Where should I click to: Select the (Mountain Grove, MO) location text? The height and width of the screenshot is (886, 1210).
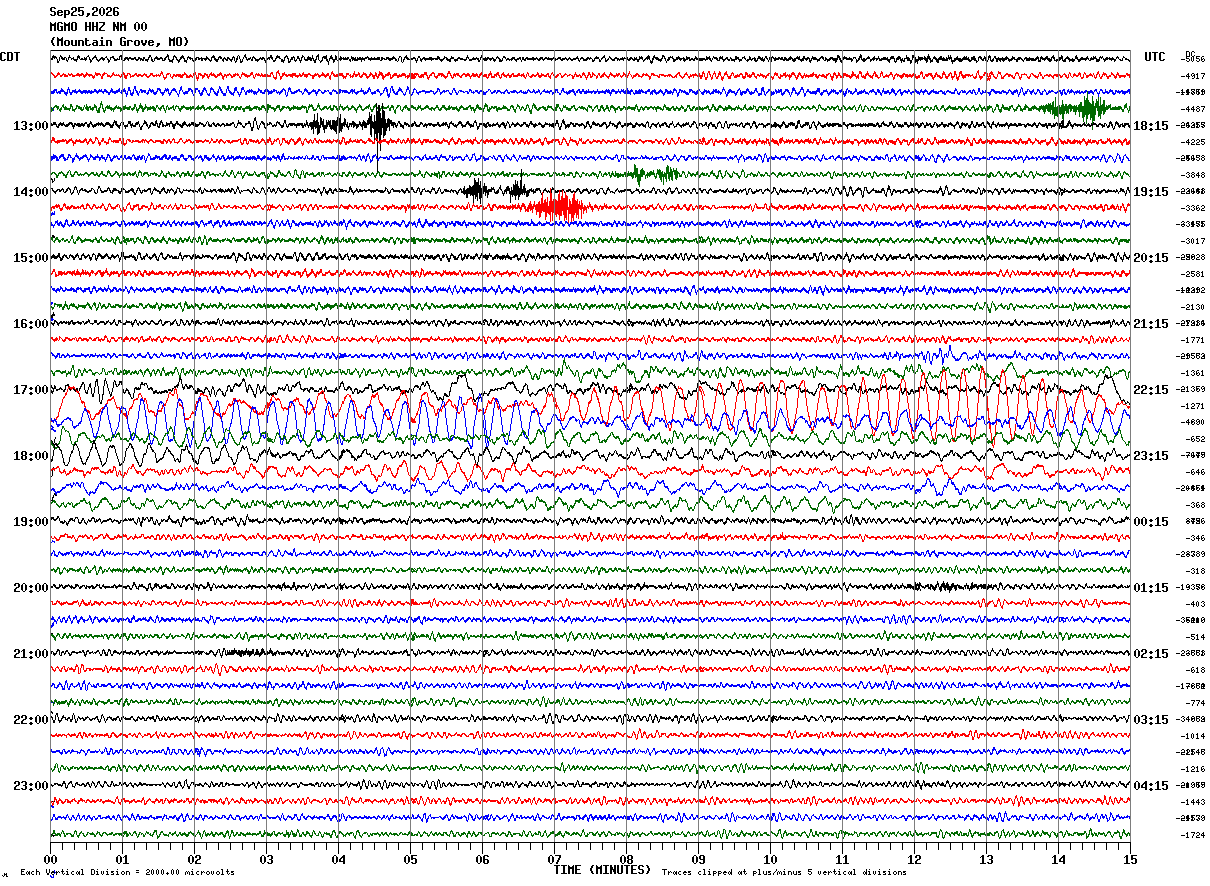119,42
